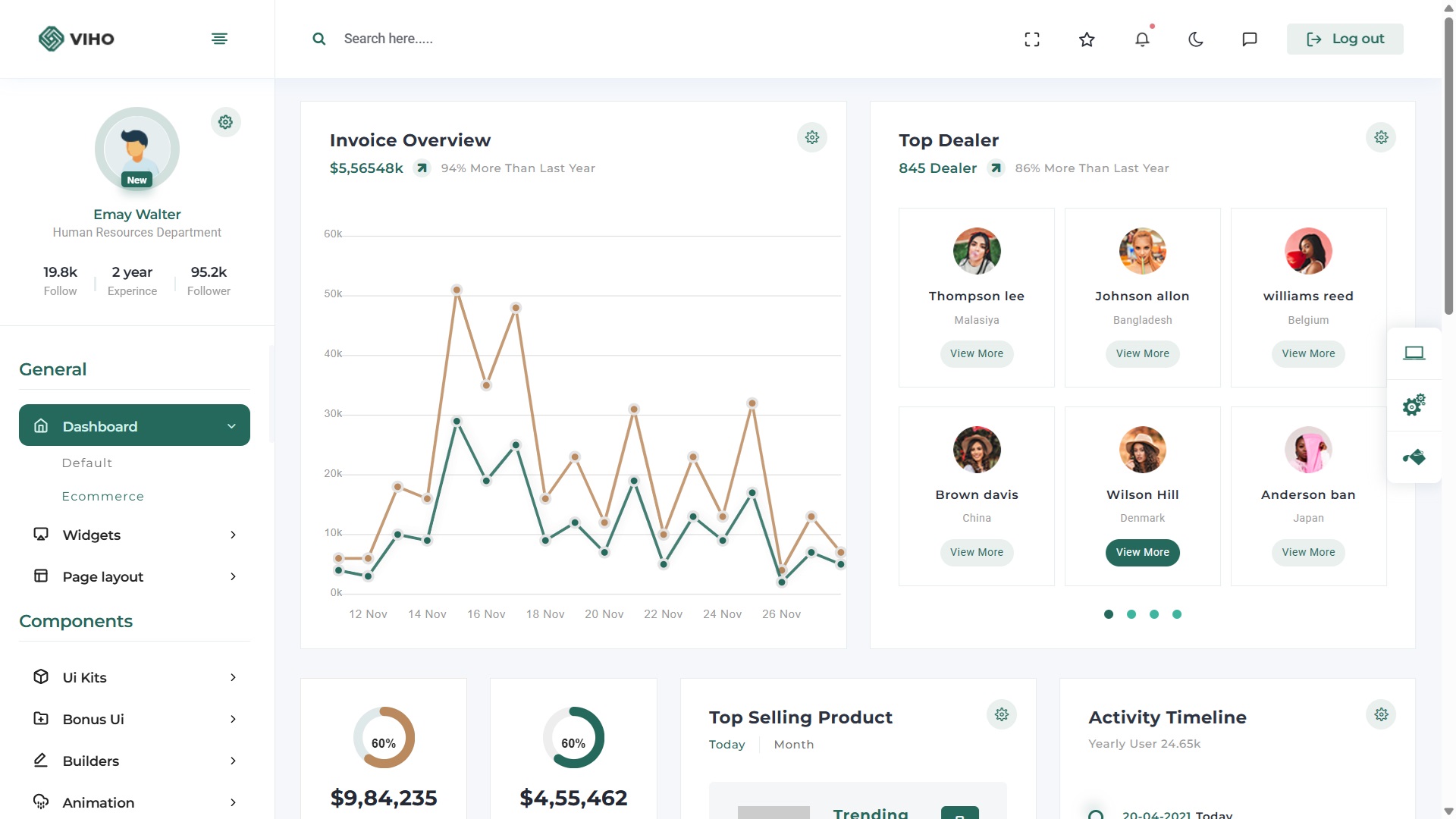Click the Log out button
1456x819 pixels.
point(1345,39)
